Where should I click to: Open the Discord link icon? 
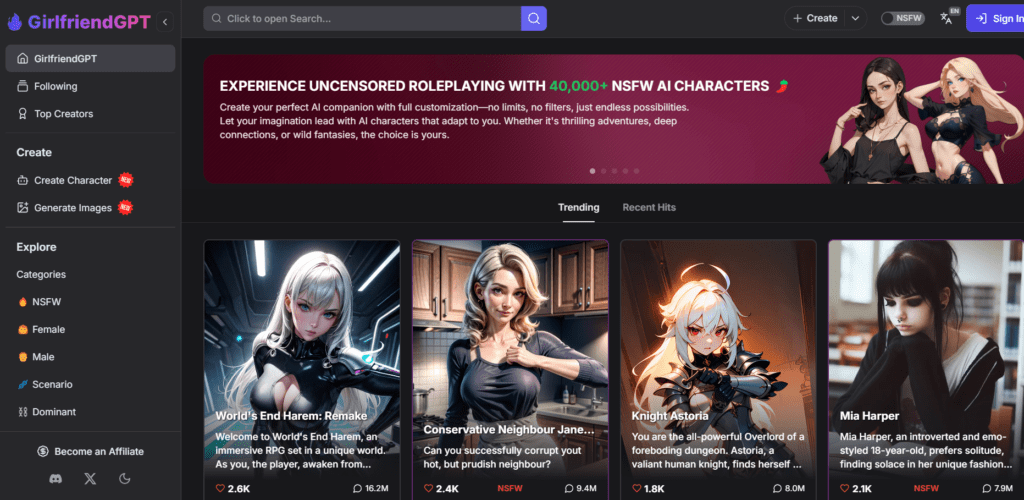coord(56,478)
